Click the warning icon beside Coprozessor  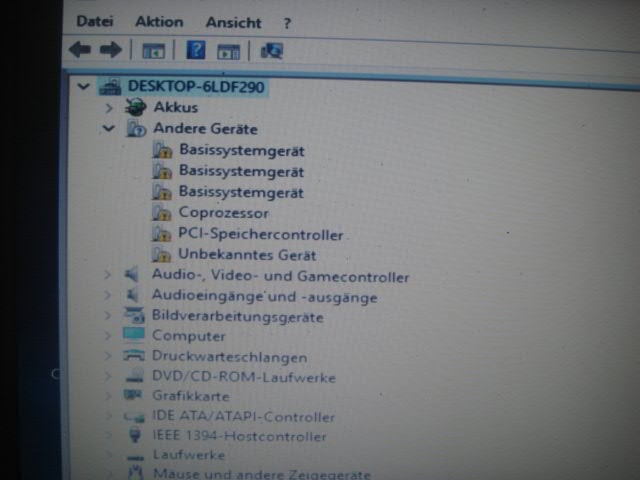point(161,212)
